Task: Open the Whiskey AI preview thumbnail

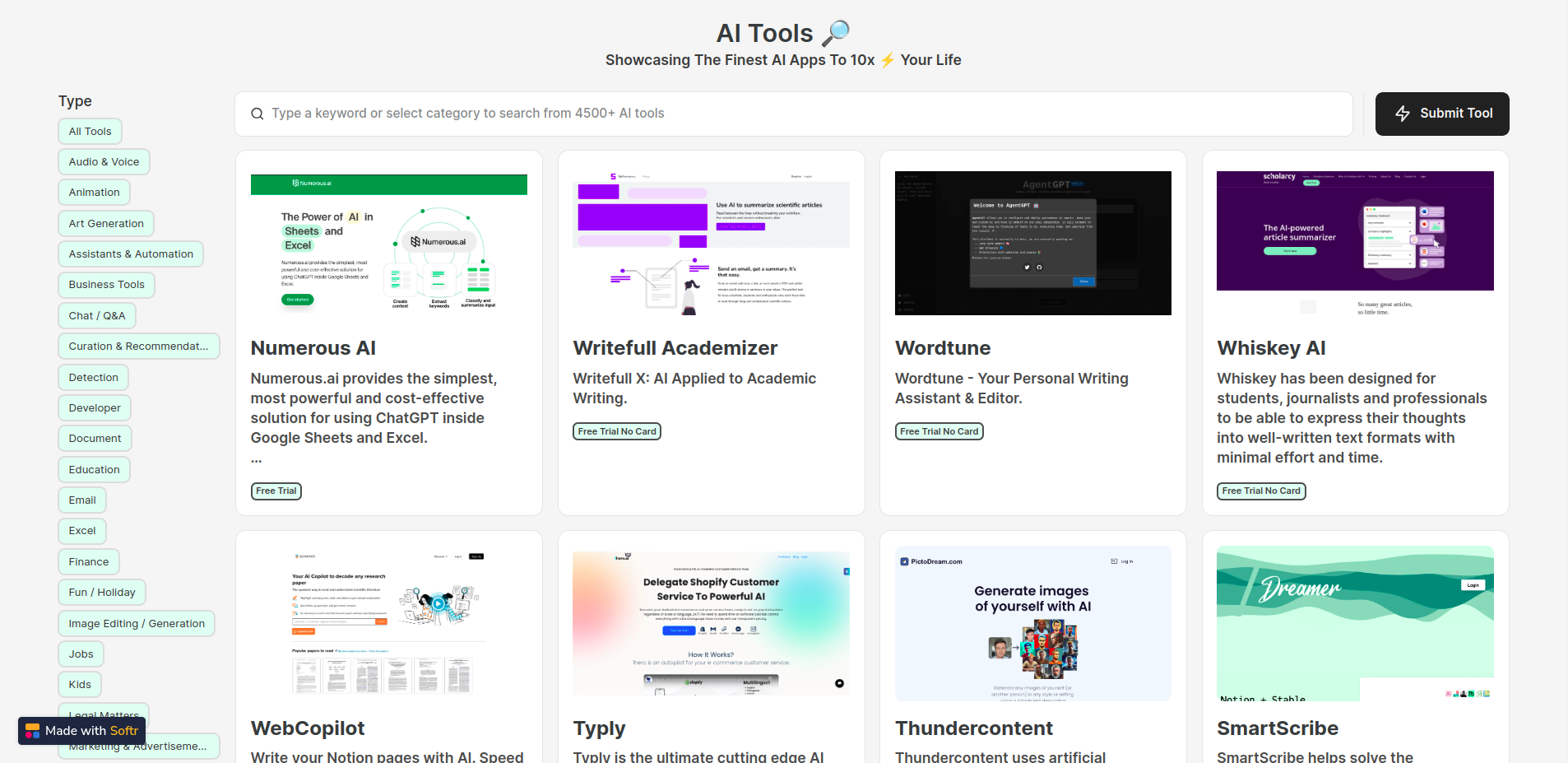Action: pos(1355,243)
